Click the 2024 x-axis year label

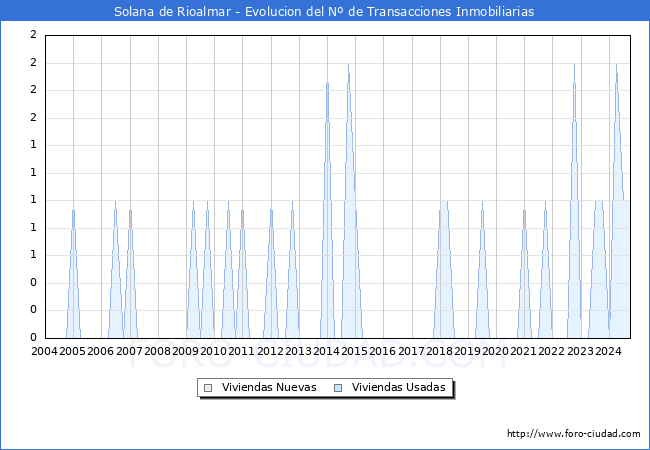point(608,351)
